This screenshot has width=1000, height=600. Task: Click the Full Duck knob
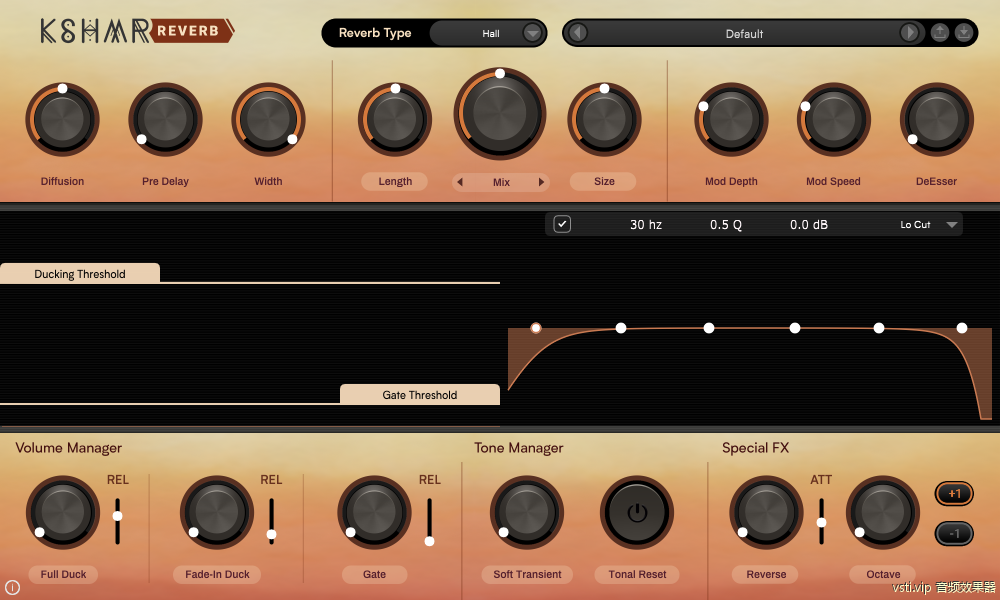(62, 512)
